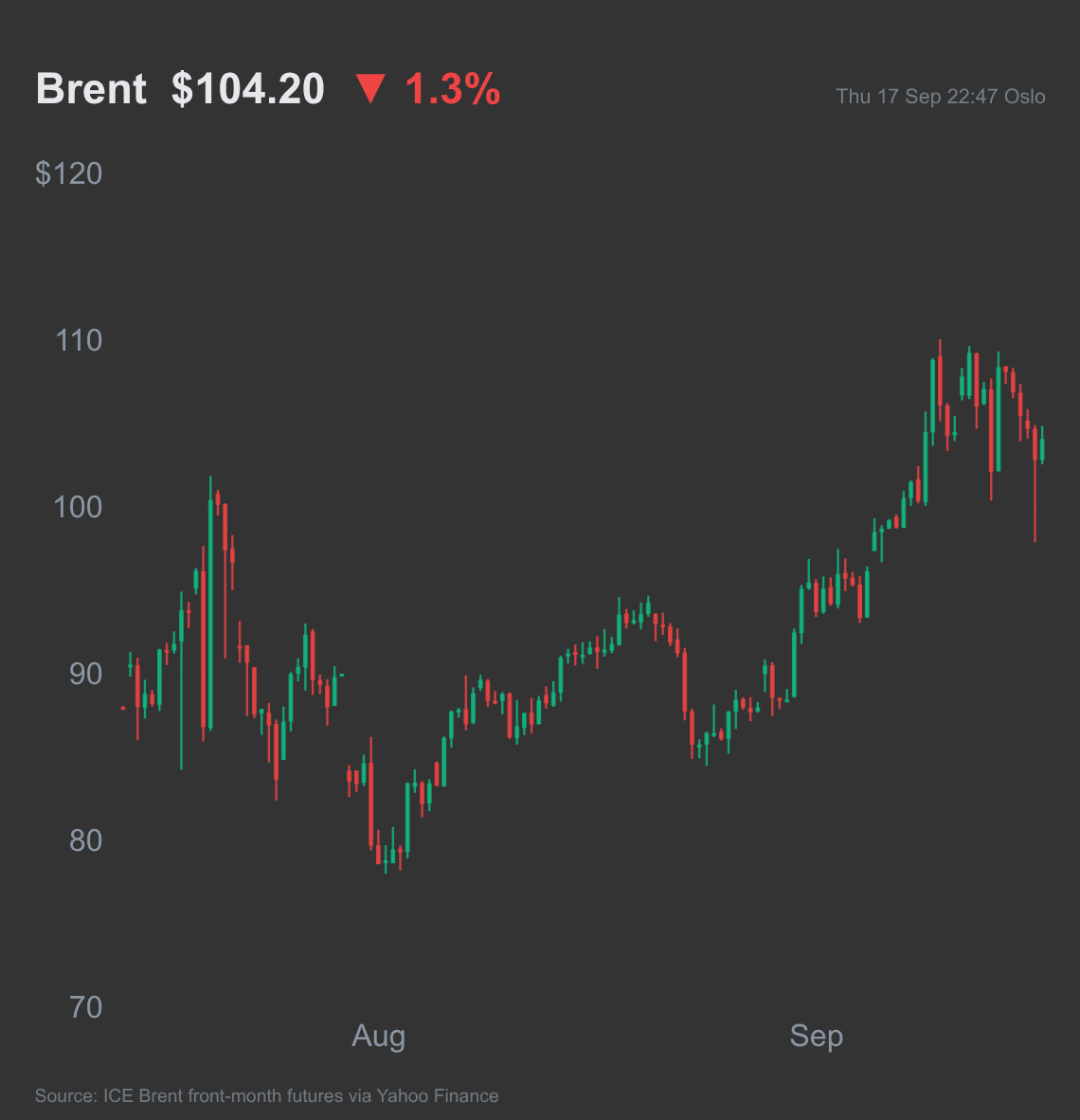Click the $104.20 price value
The height and width of the screenshot is (1120, 1080).
pos(248,89)
